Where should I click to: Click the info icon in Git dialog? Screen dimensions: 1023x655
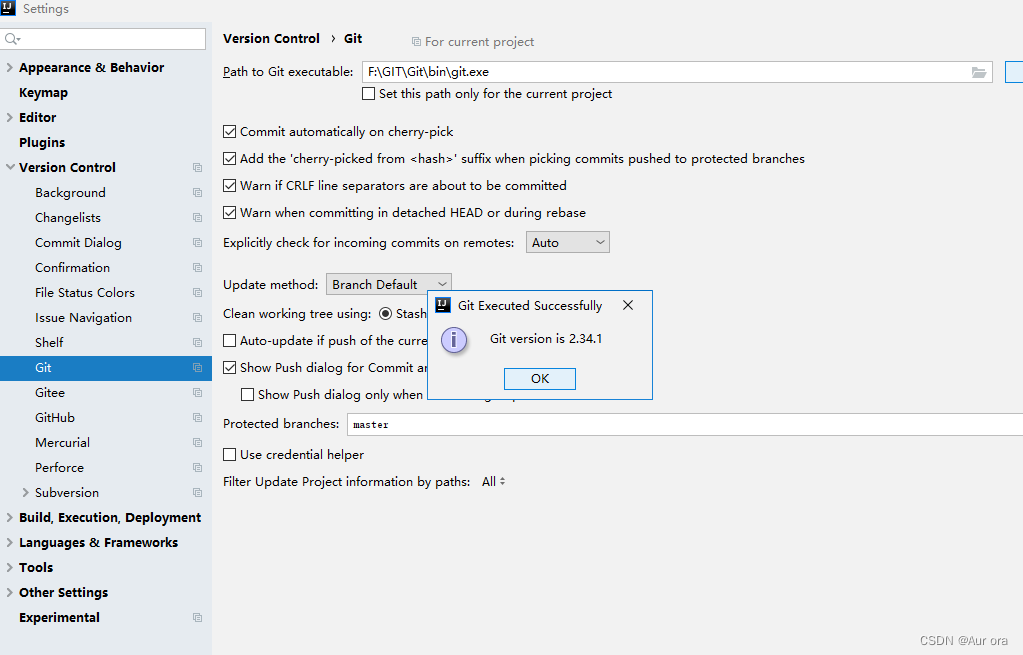(x=453, y=340)
